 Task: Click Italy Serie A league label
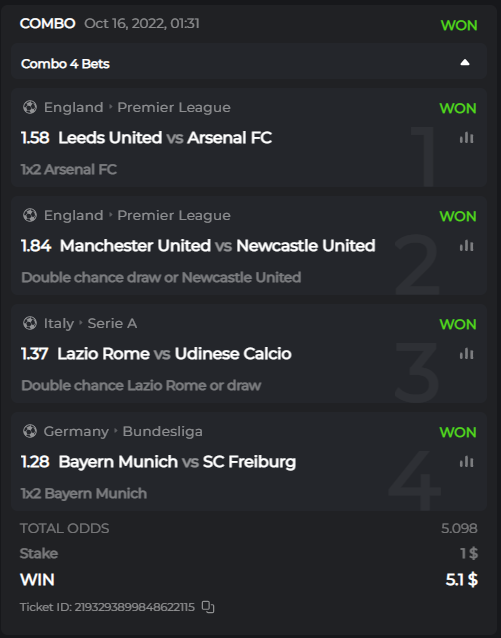[90, 323]
